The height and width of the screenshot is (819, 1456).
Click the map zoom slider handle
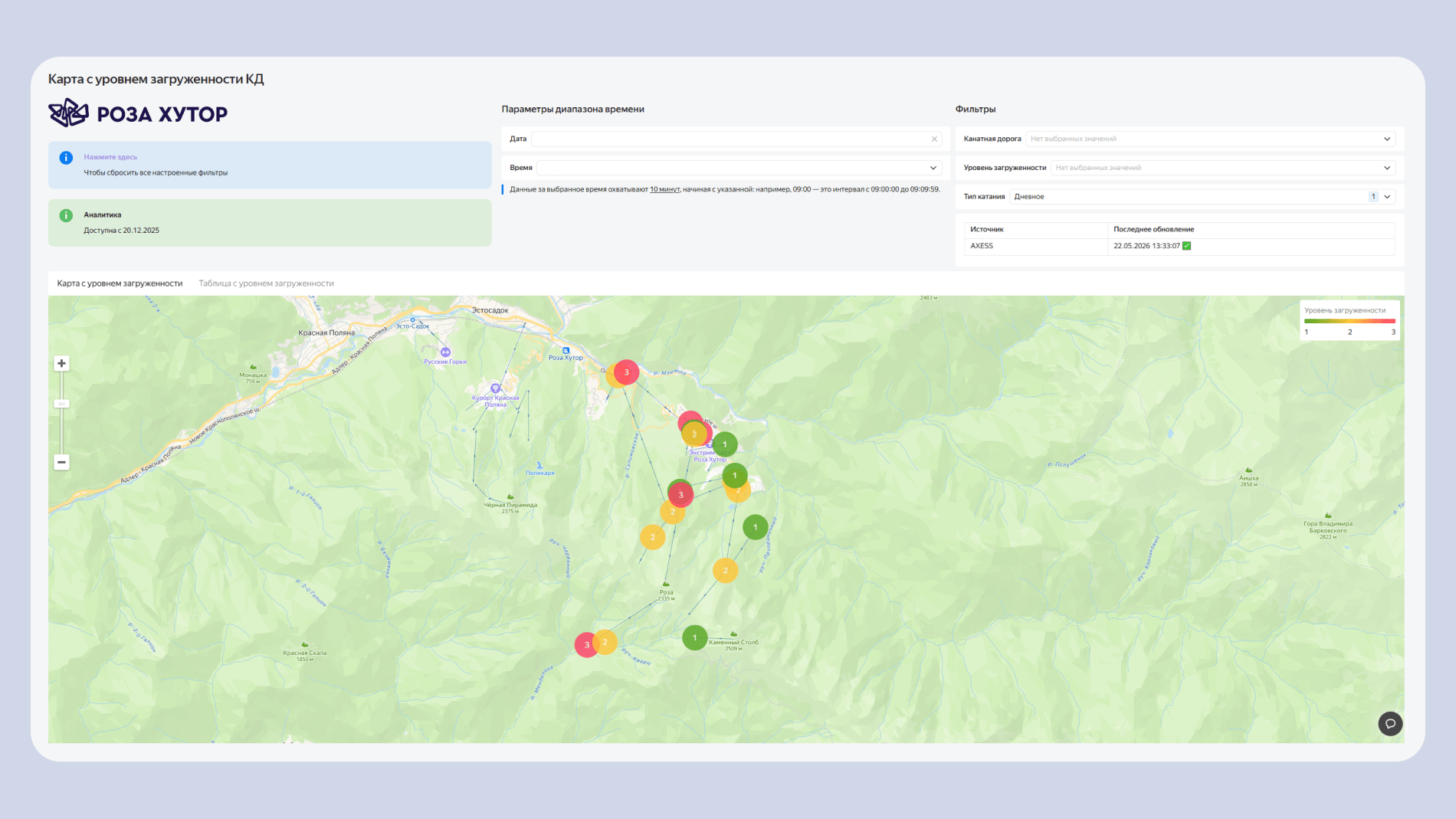point(61,404)
